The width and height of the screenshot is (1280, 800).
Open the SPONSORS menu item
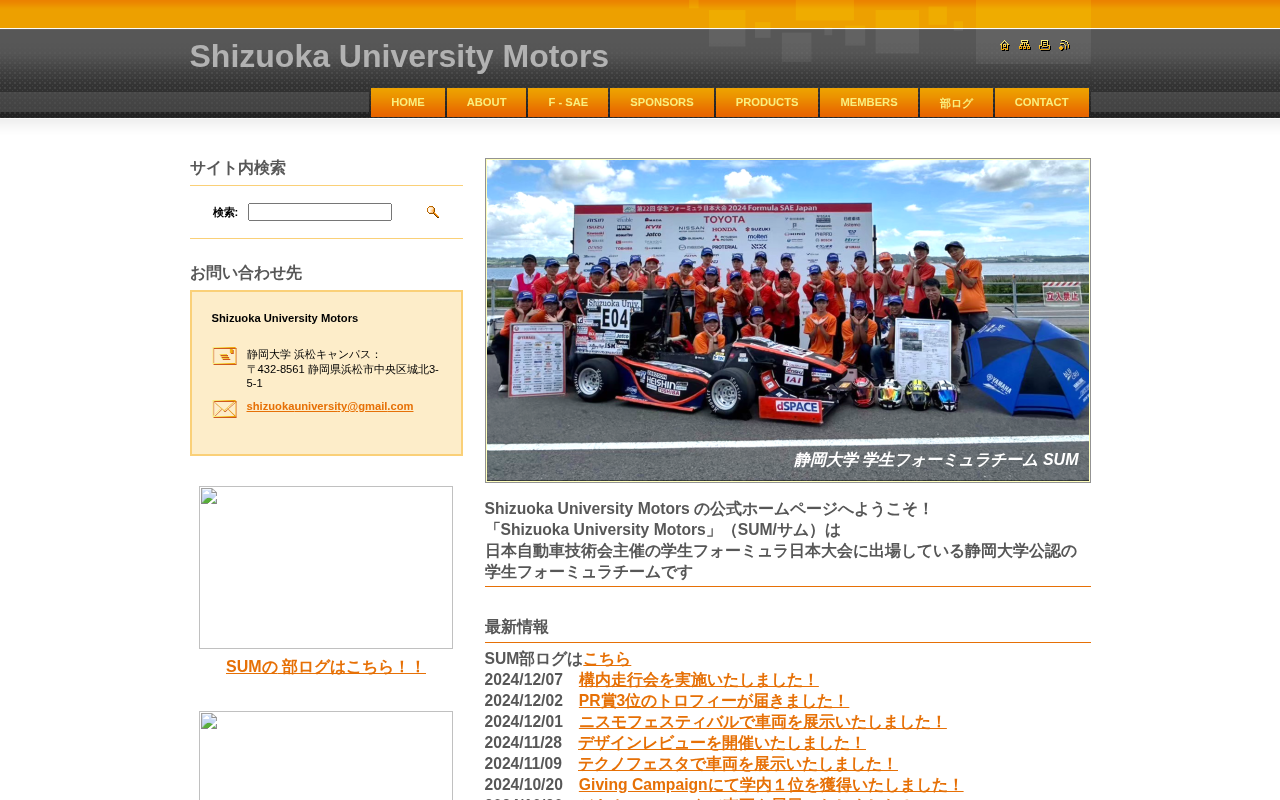[662, 102]
